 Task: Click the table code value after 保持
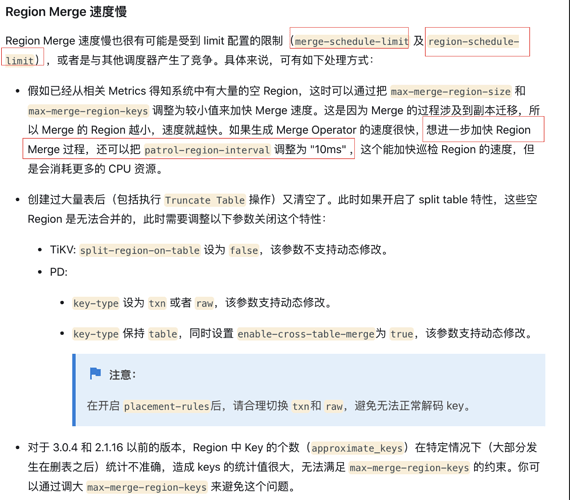click(163, 334)
